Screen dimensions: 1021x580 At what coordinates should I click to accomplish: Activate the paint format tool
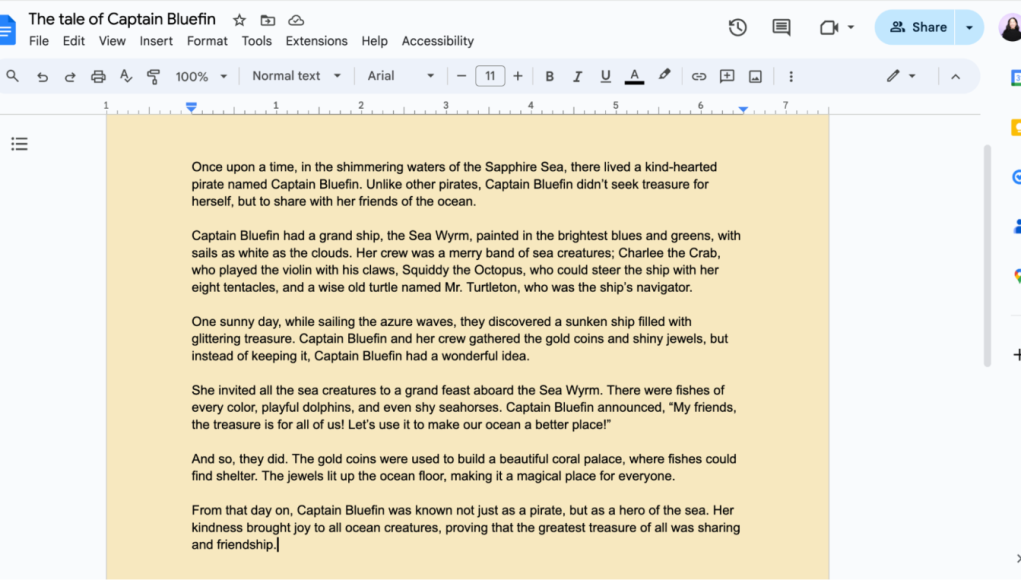(x=154, y=76)
